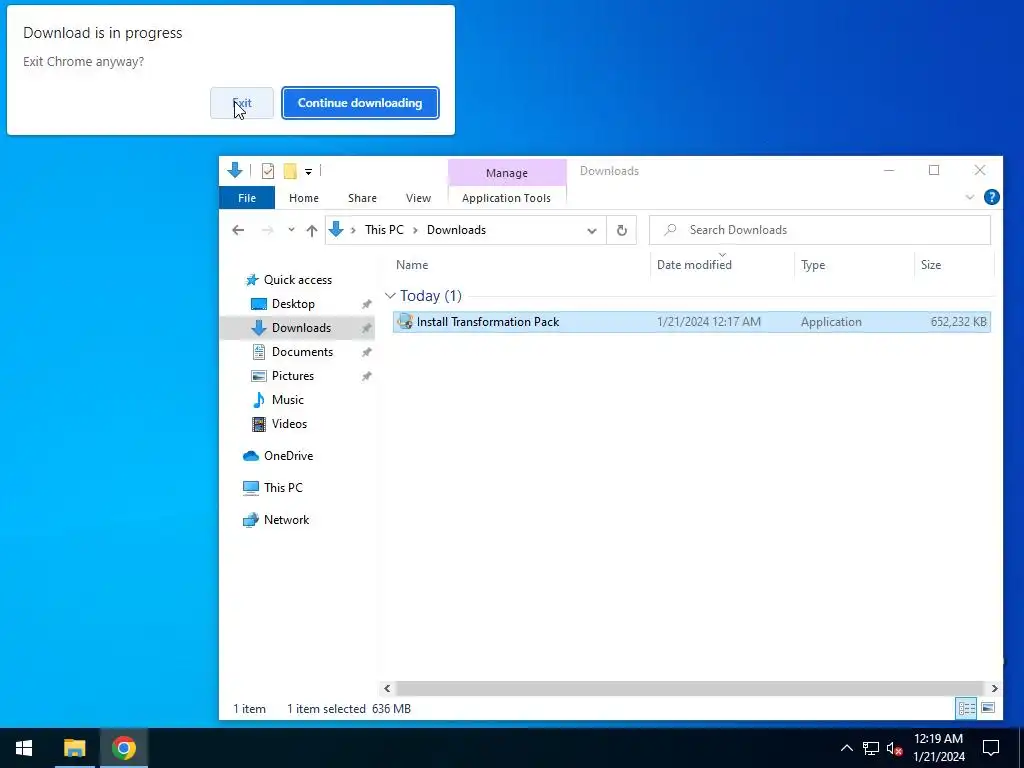Click the pin icon next to Documents
Screen dimensions: 1024x768
tap(366, 352)
